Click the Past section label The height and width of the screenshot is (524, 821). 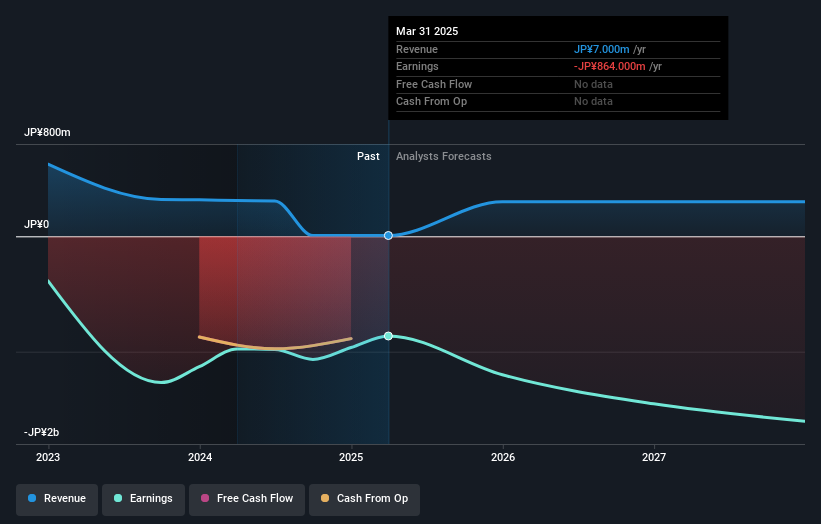pyautogui.click(x=368, y=157)
